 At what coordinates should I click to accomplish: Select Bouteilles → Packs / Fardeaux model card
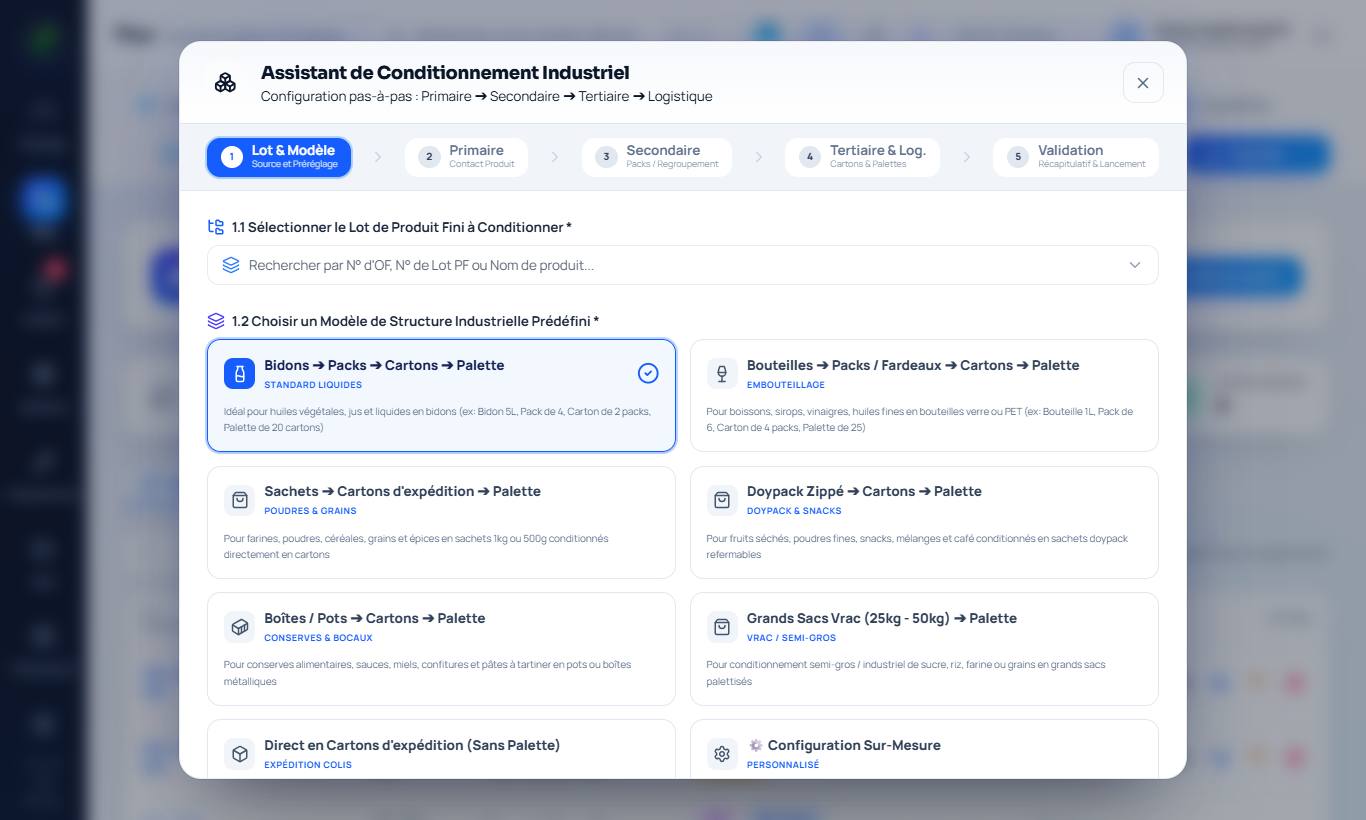924,395
